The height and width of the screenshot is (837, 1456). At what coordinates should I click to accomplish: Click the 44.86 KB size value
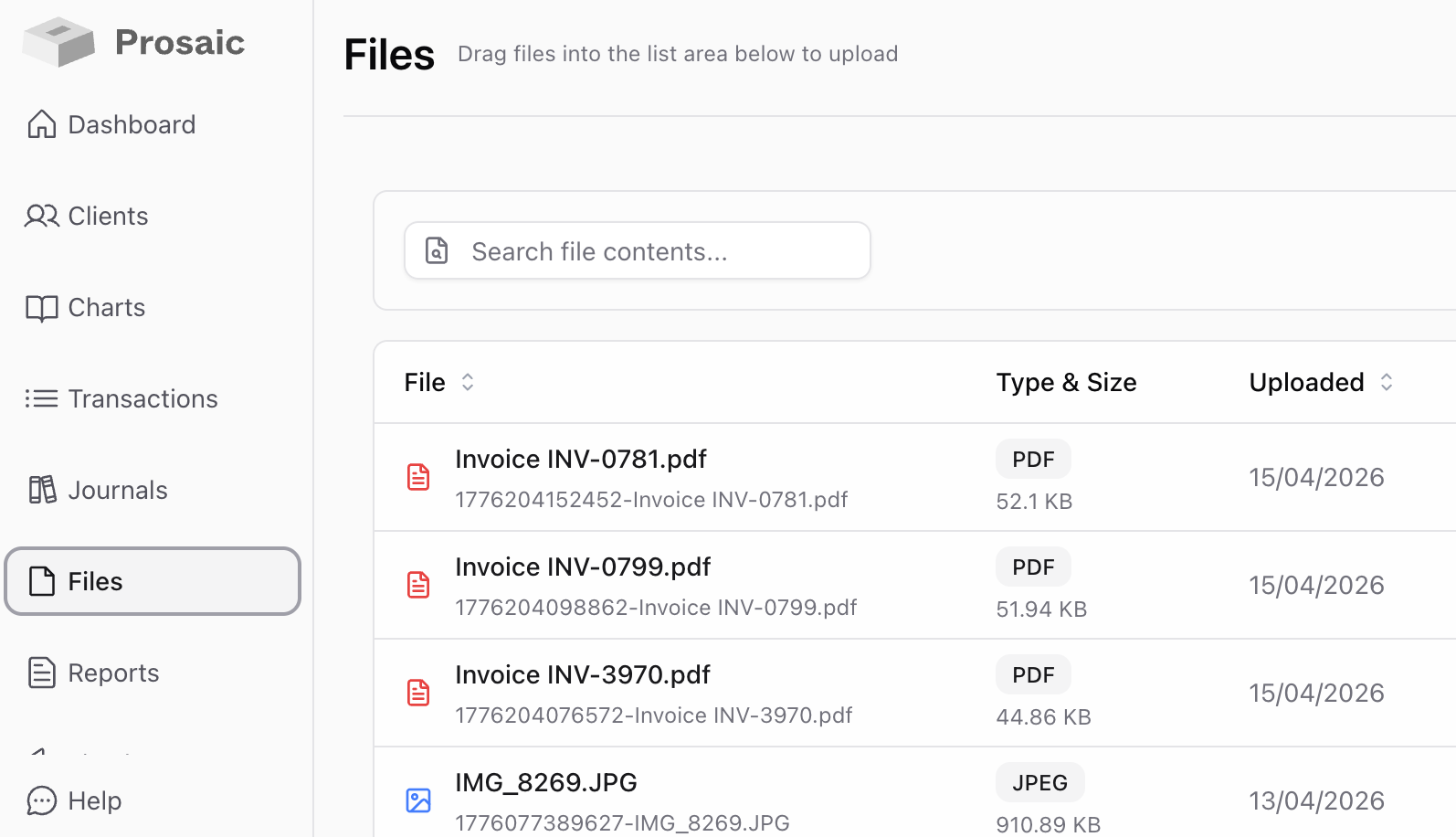1044,716
